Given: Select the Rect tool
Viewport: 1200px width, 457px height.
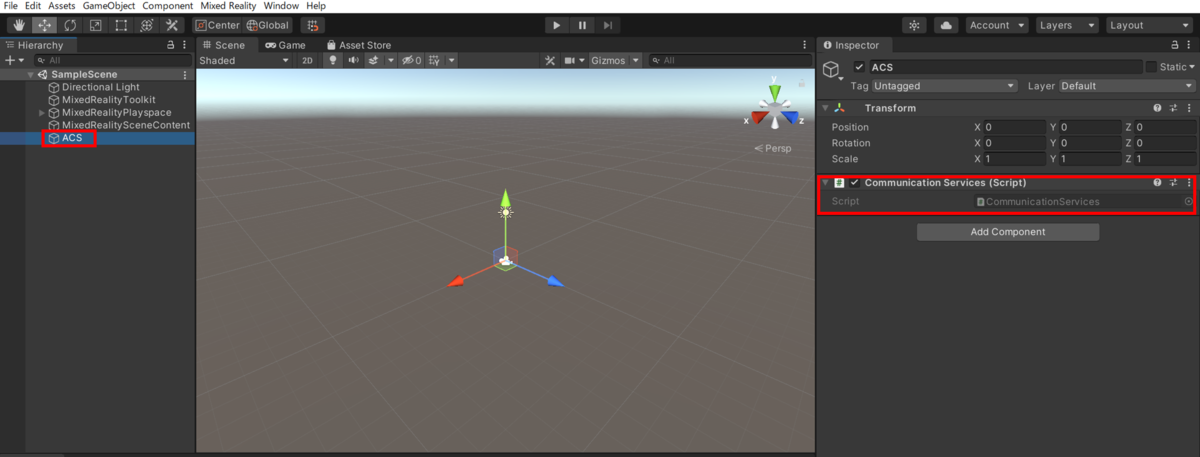Looking at the screenshot, I should [x=121, y=25].
